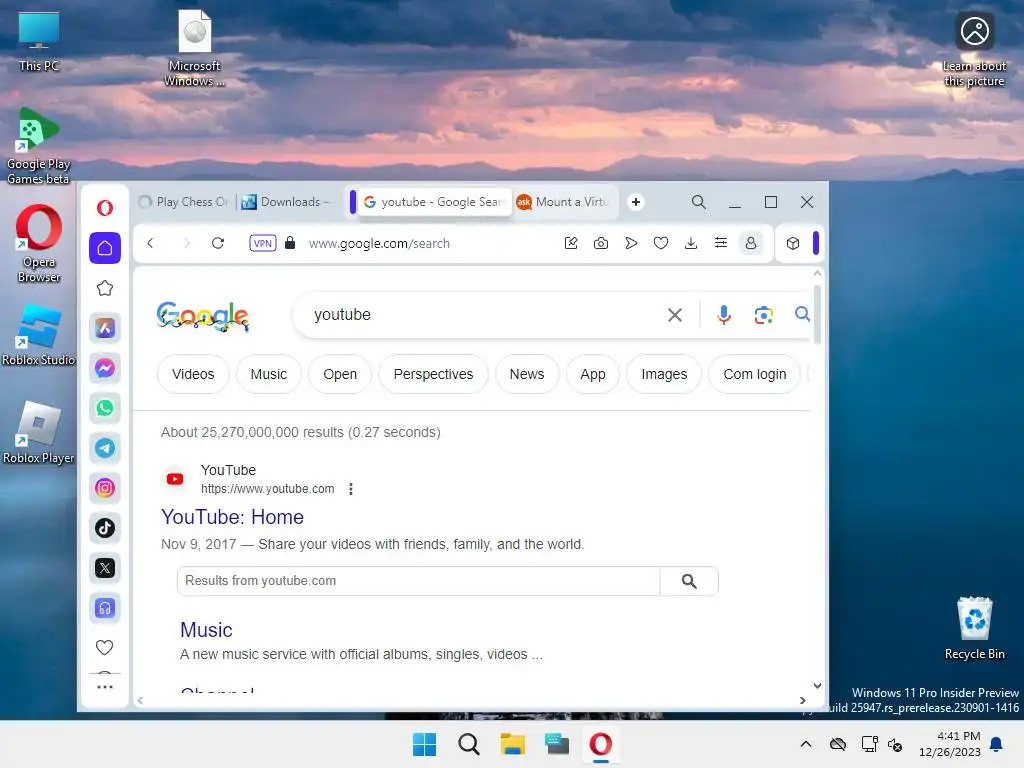Click the youtube.com sitelinks search button
The image size is (1024, 768).
689,581
